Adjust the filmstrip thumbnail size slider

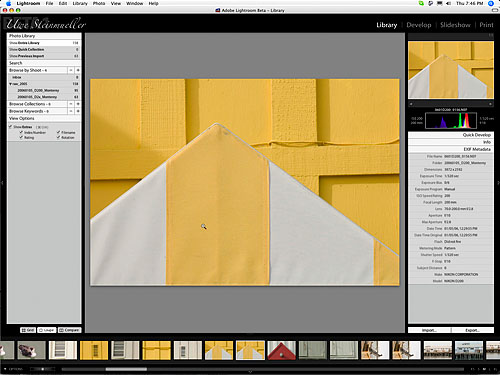coord(42,369)
